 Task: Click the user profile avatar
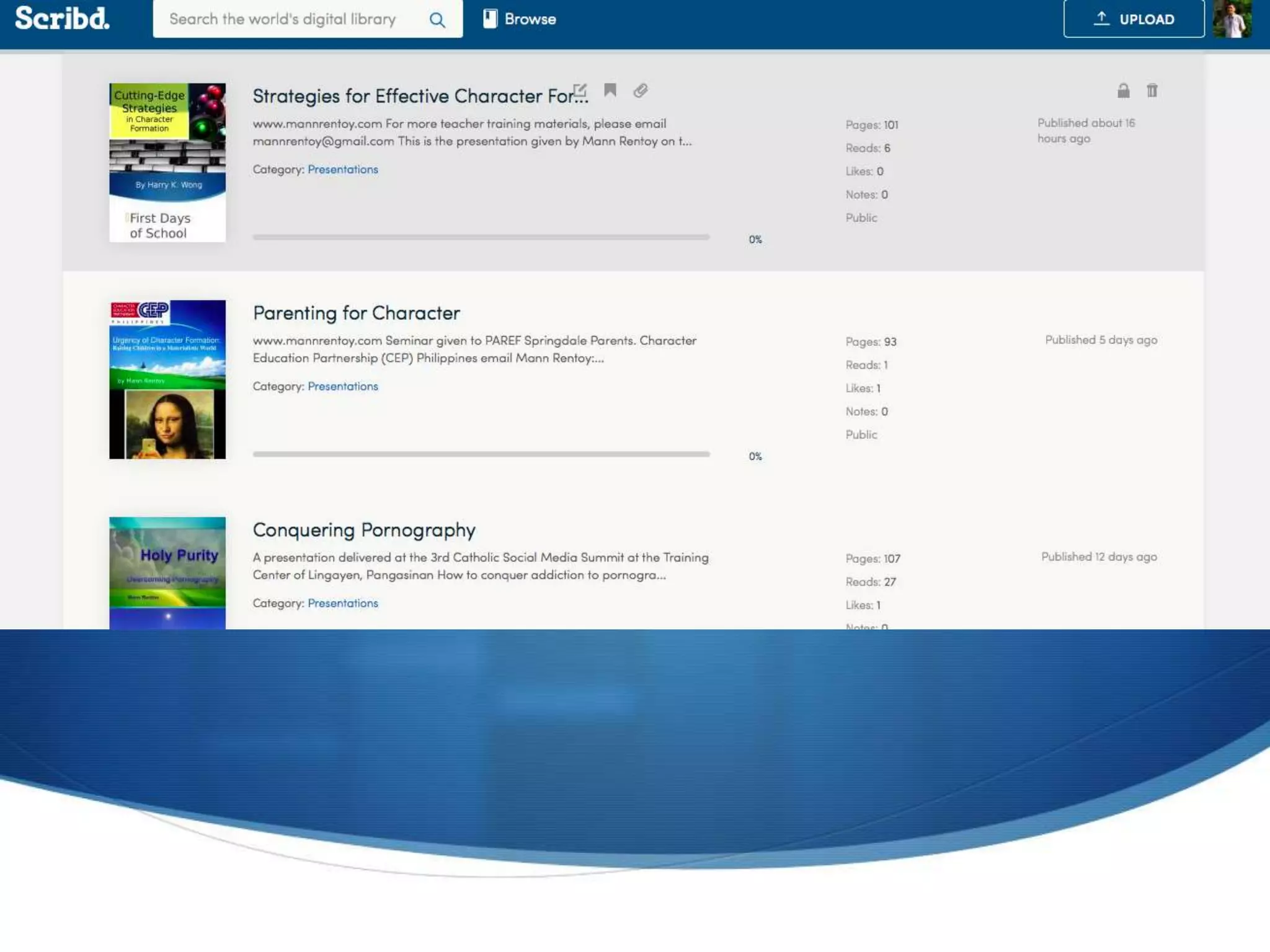pos(1232,19)
